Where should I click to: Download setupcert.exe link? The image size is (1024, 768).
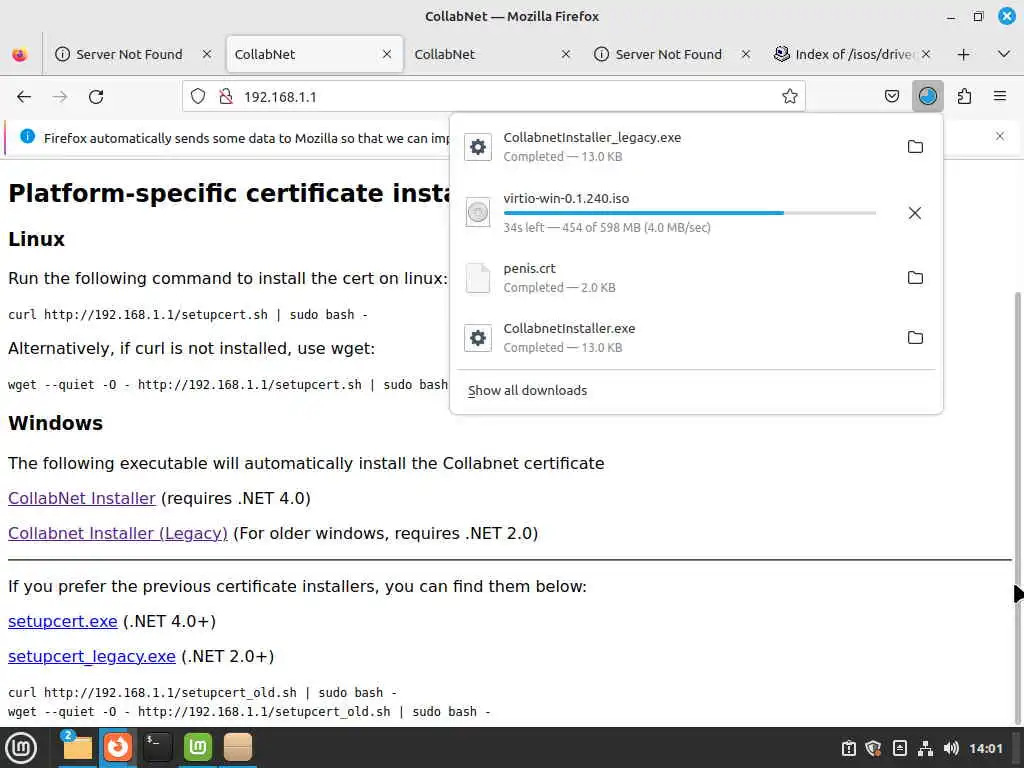pyautogui.click(x=63, y=621)
